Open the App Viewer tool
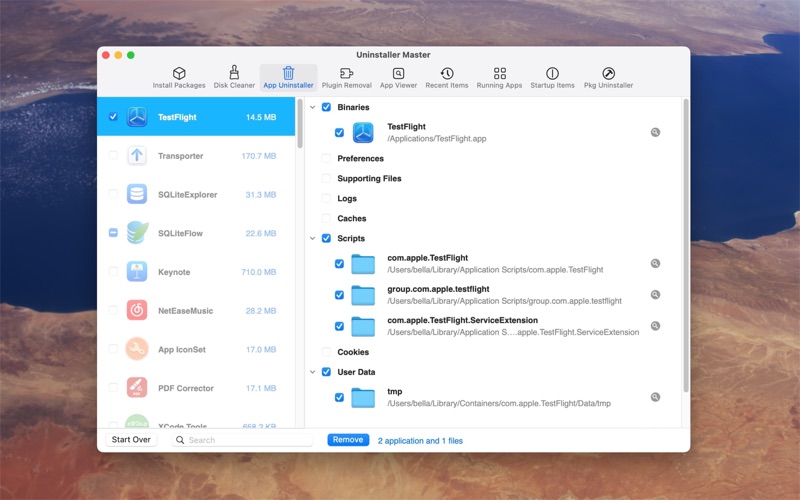Screen dimensions: 800x500 tap(398, 78)
